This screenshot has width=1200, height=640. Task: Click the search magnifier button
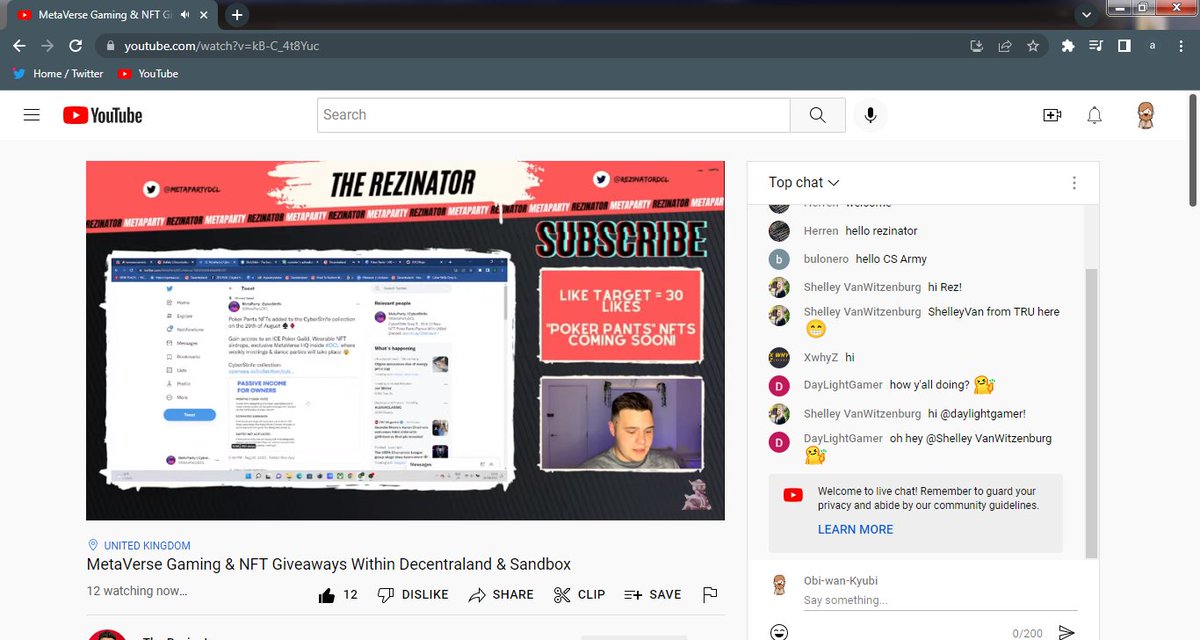[x=818, y=115]
